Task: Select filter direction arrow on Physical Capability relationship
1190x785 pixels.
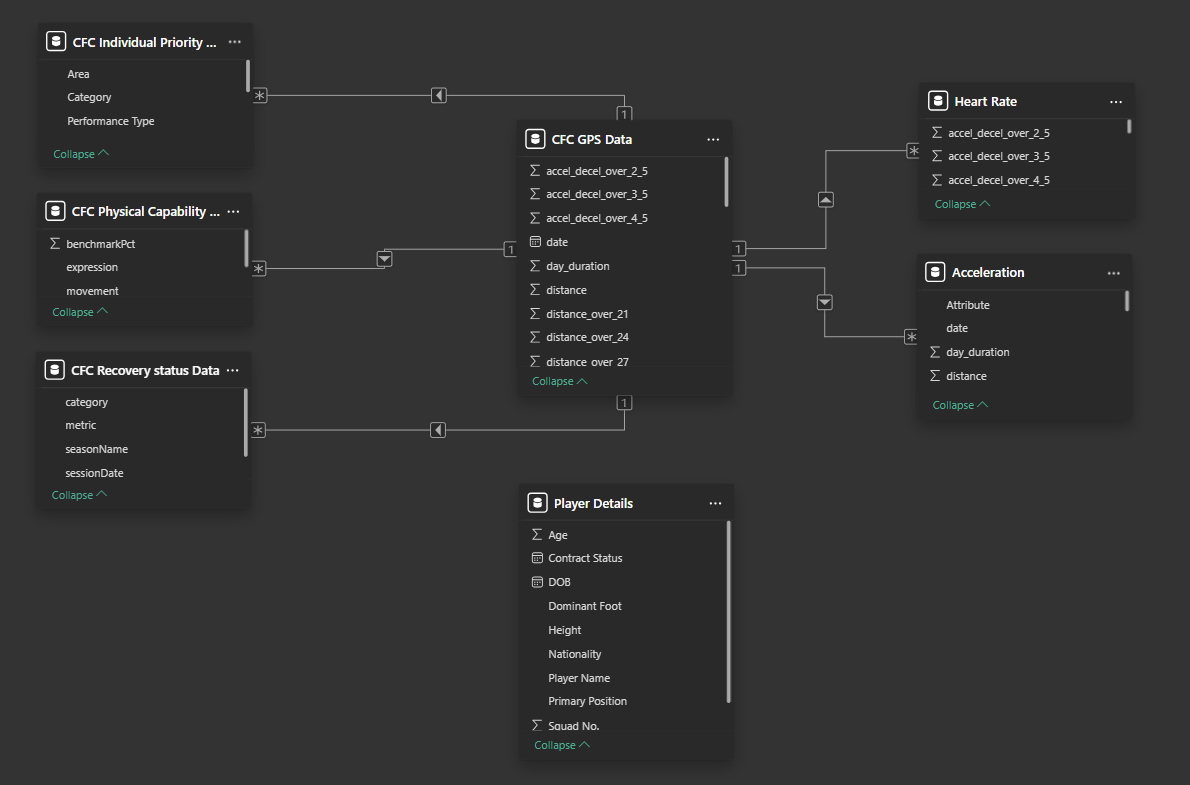Action: (385, 259)
